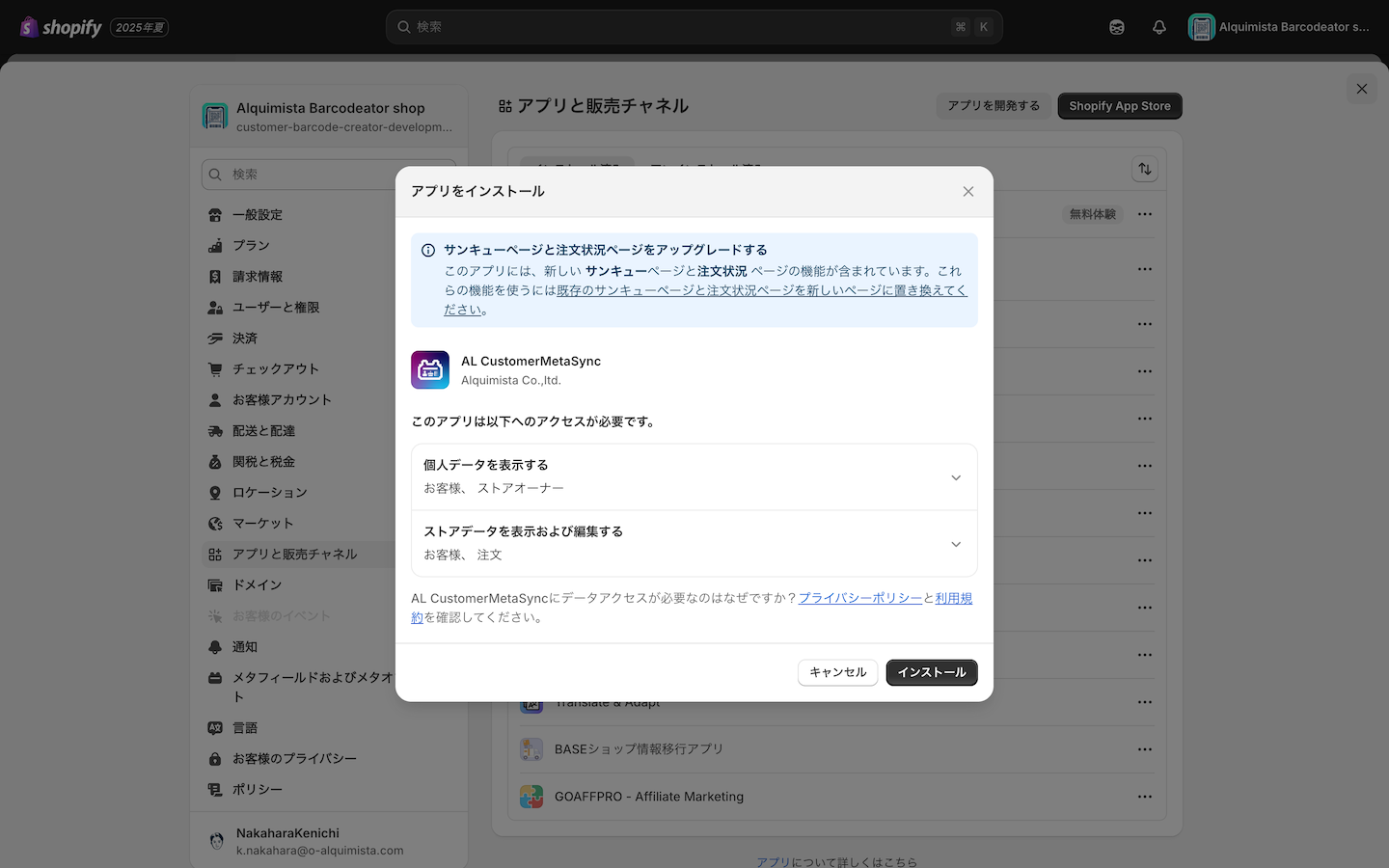Open the Shopify App Store button

point(1120,106)
